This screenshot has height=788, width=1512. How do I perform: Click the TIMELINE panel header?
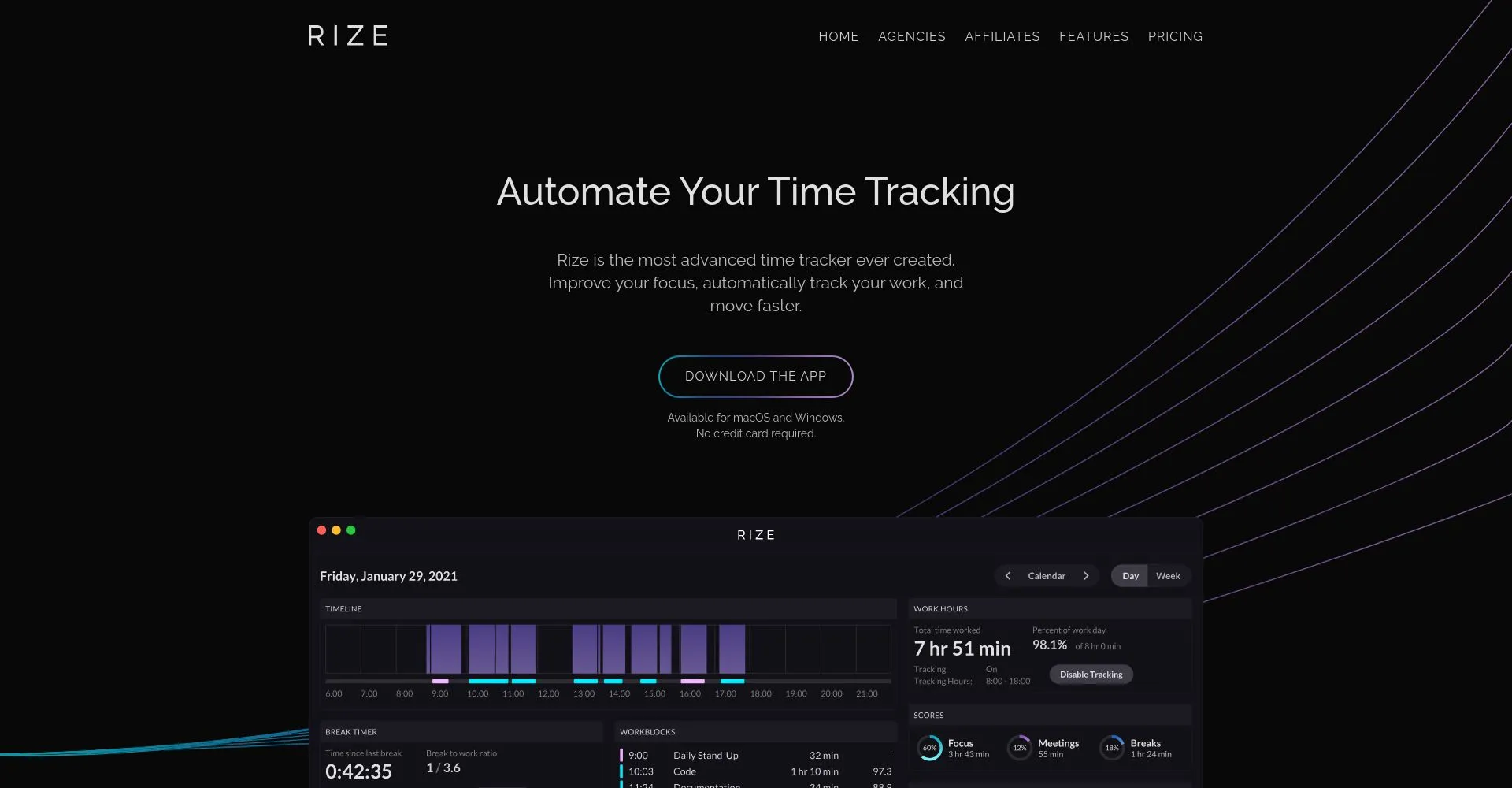coord(608,609)
